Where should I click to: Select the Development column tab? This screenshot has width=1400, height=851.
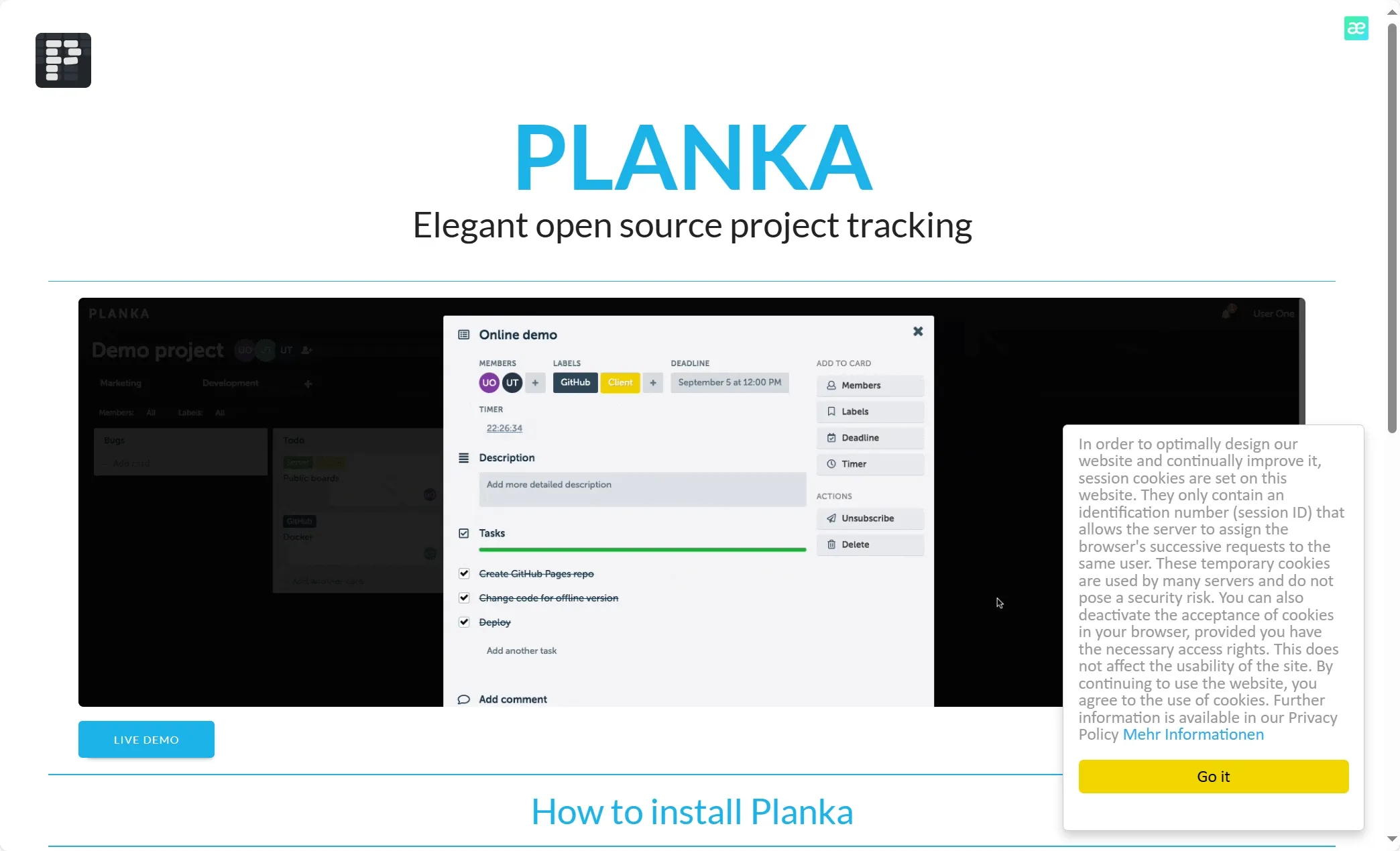(230, 383)
